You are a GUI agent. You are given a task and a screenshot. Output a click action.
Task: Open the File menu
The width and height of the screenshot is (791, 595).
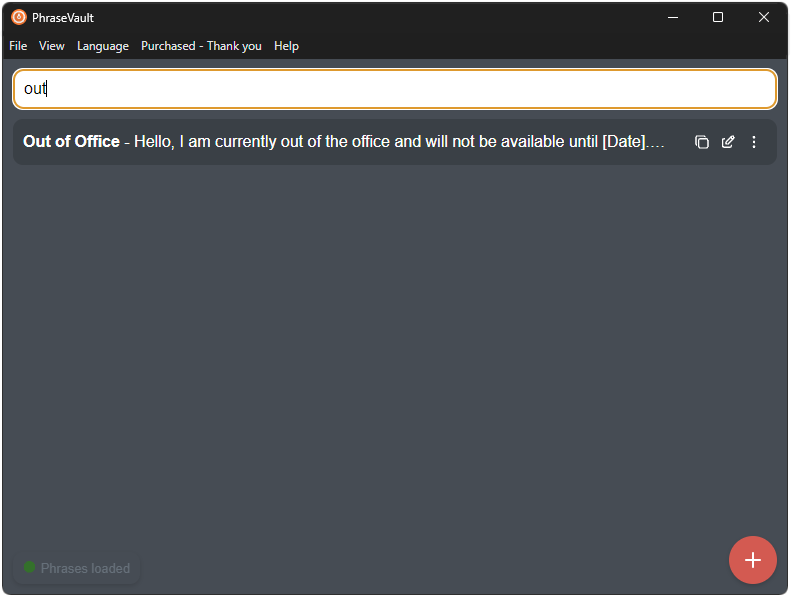(18, 46)
